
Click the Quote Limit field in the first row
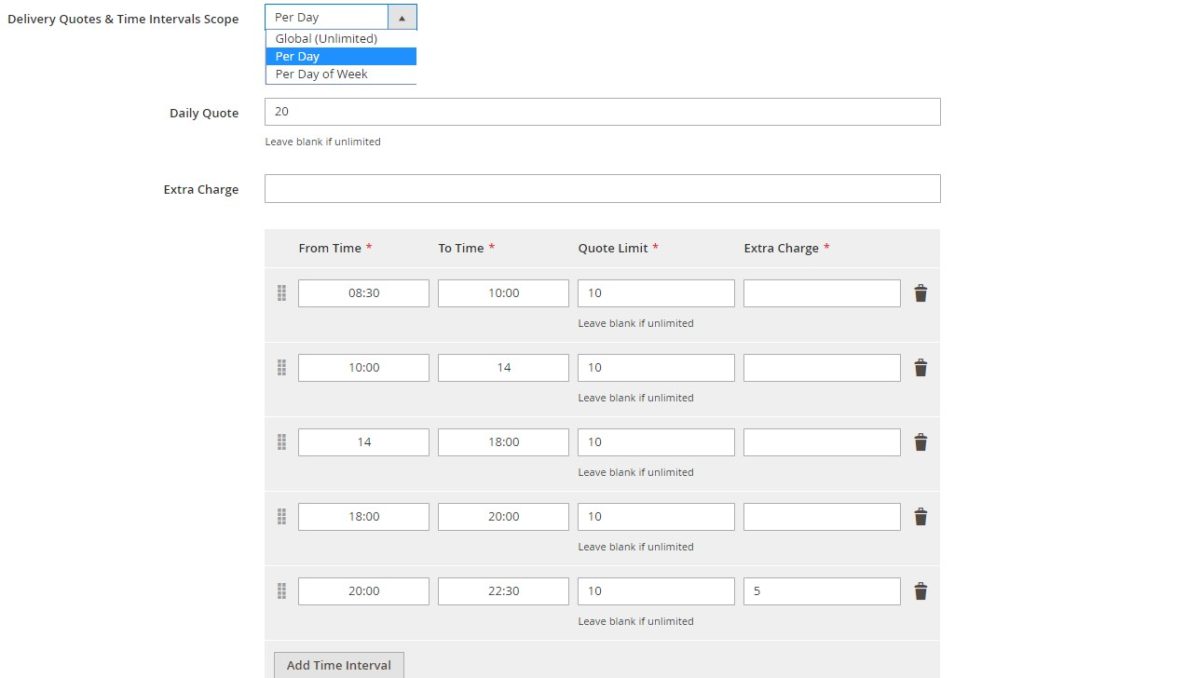[x=655, y=292]
